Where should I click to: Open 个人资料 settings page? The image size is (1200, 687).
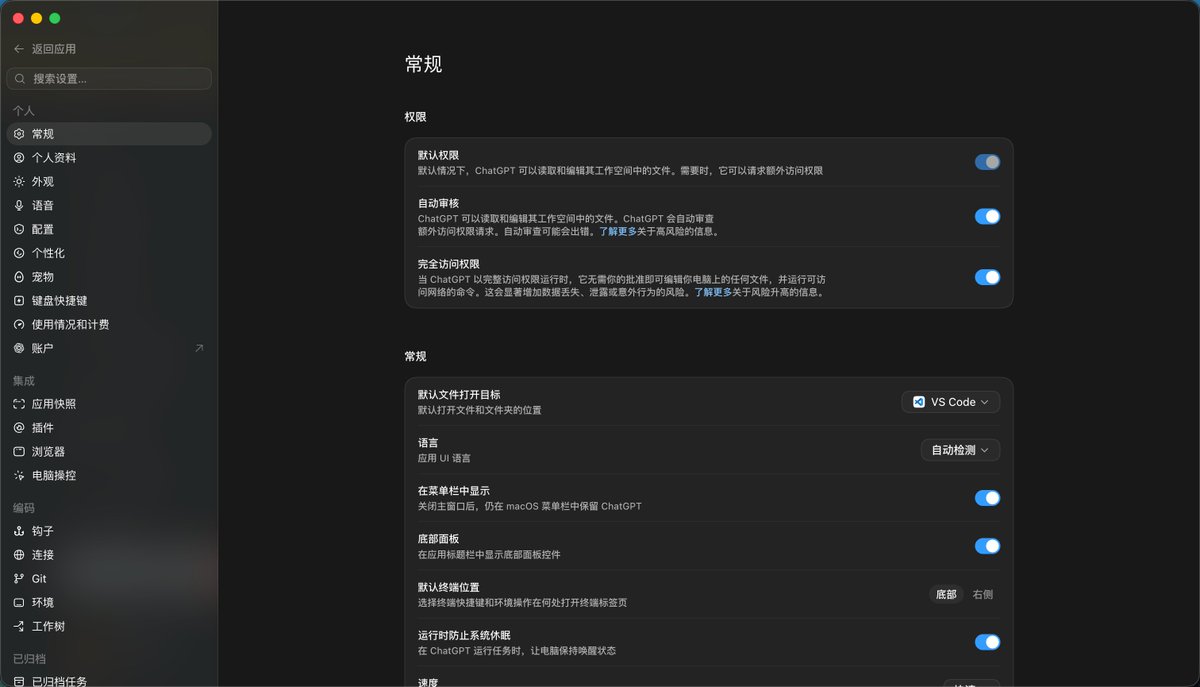tap(109, 158)
